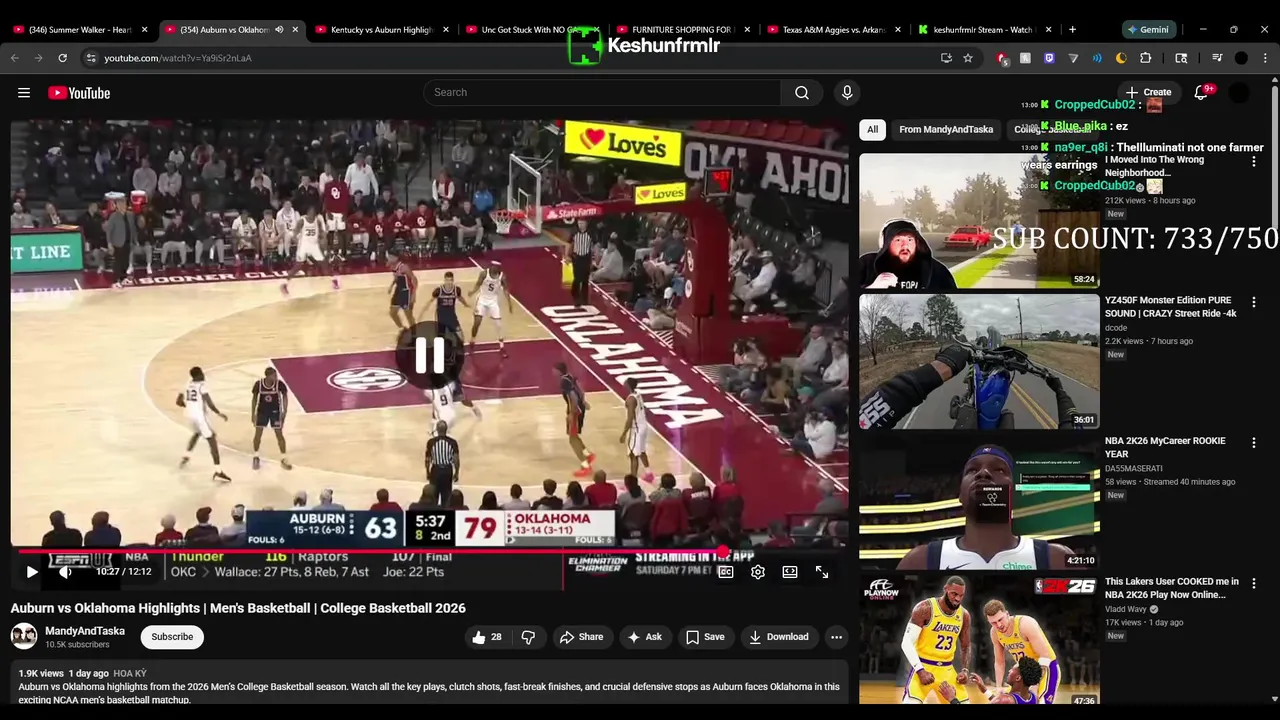
Task: Switch to FURNITURE SHOPPING browser tab
Action: (x=682, y=30)
